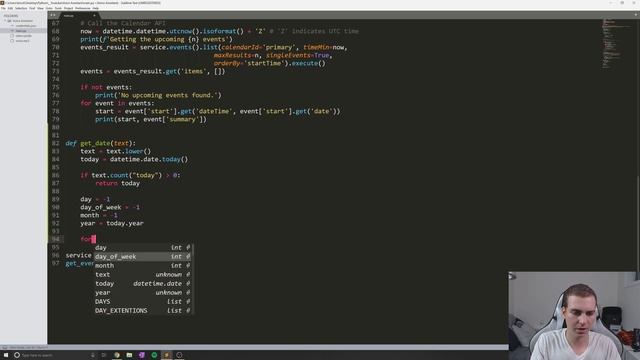
Task: Open the Project menu
Action: (x=68, y=8)
